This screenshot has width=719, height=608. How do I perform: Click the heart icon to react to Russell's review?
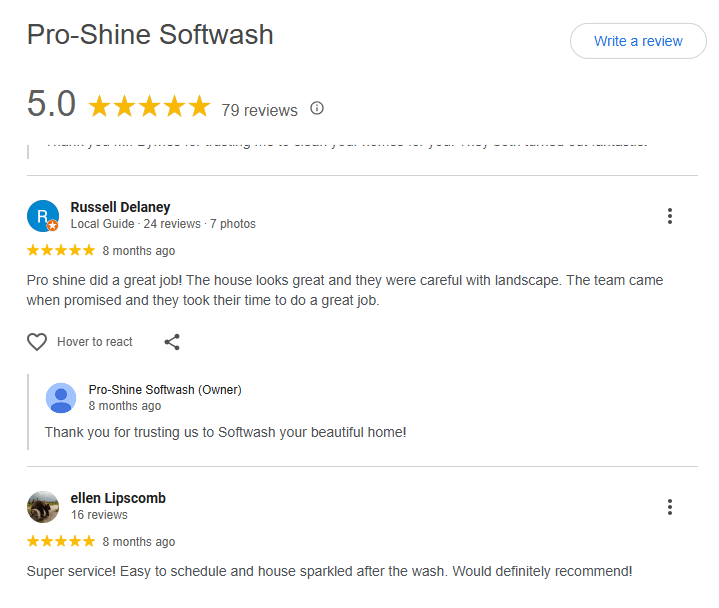click(x=37, y=342)
